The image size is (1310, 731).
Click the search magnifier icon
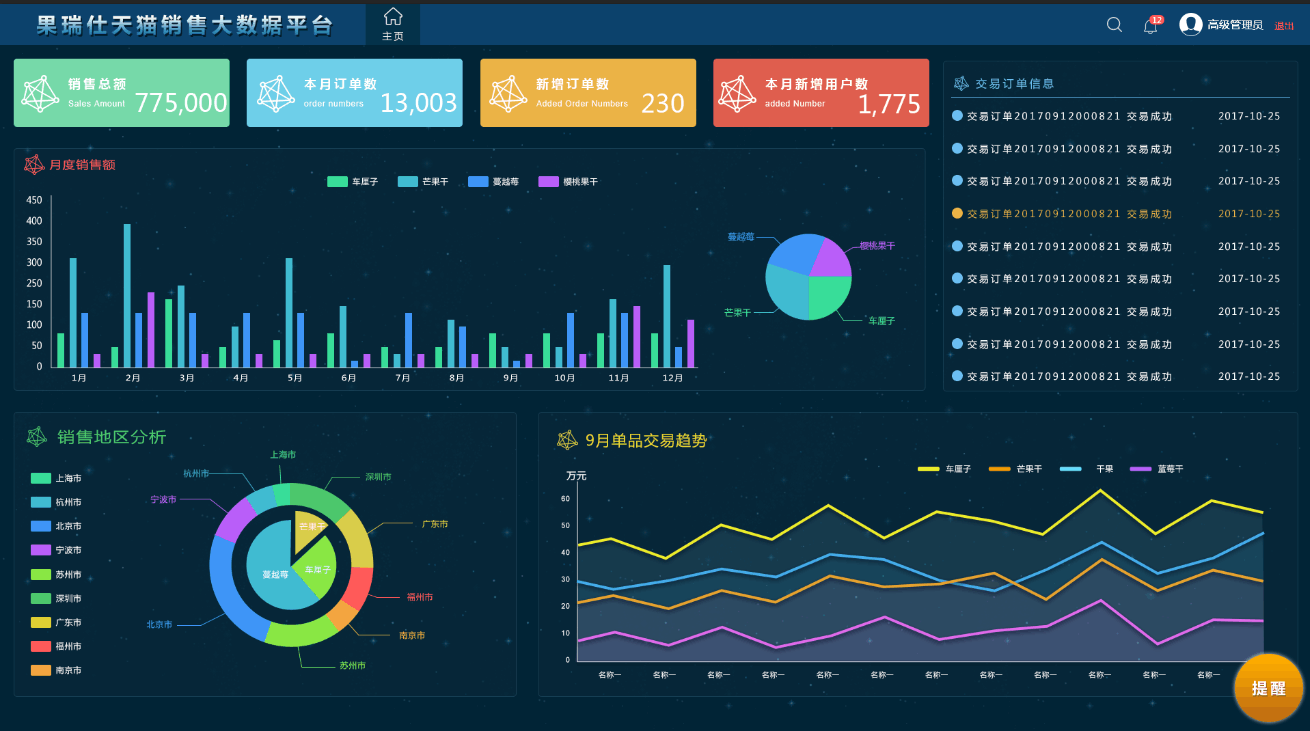pos(1114,25)
